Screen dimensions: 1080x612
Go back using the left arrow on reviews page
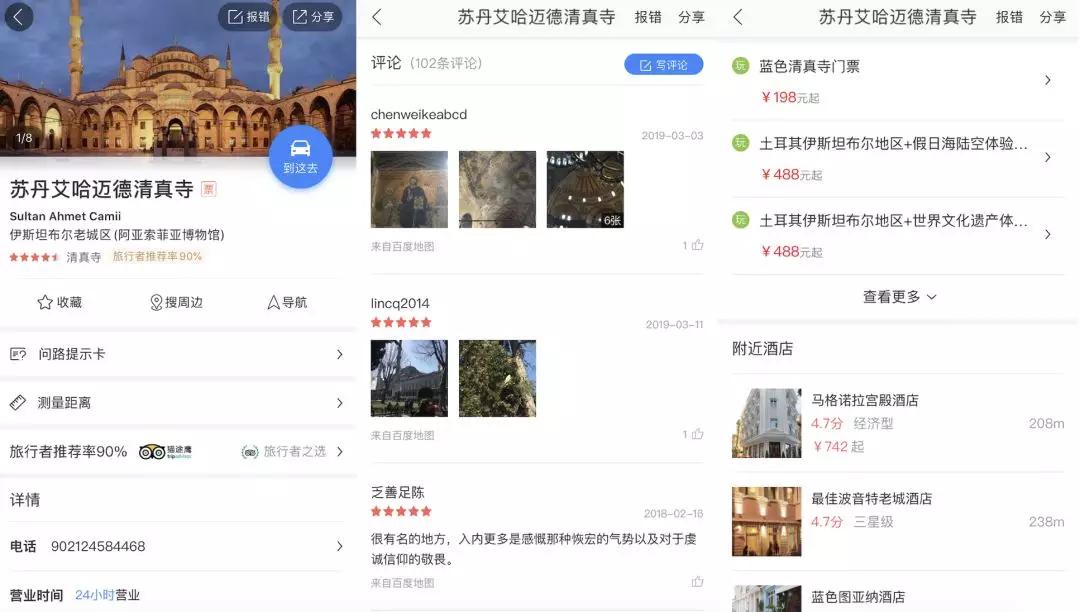(x=376, y=16)
